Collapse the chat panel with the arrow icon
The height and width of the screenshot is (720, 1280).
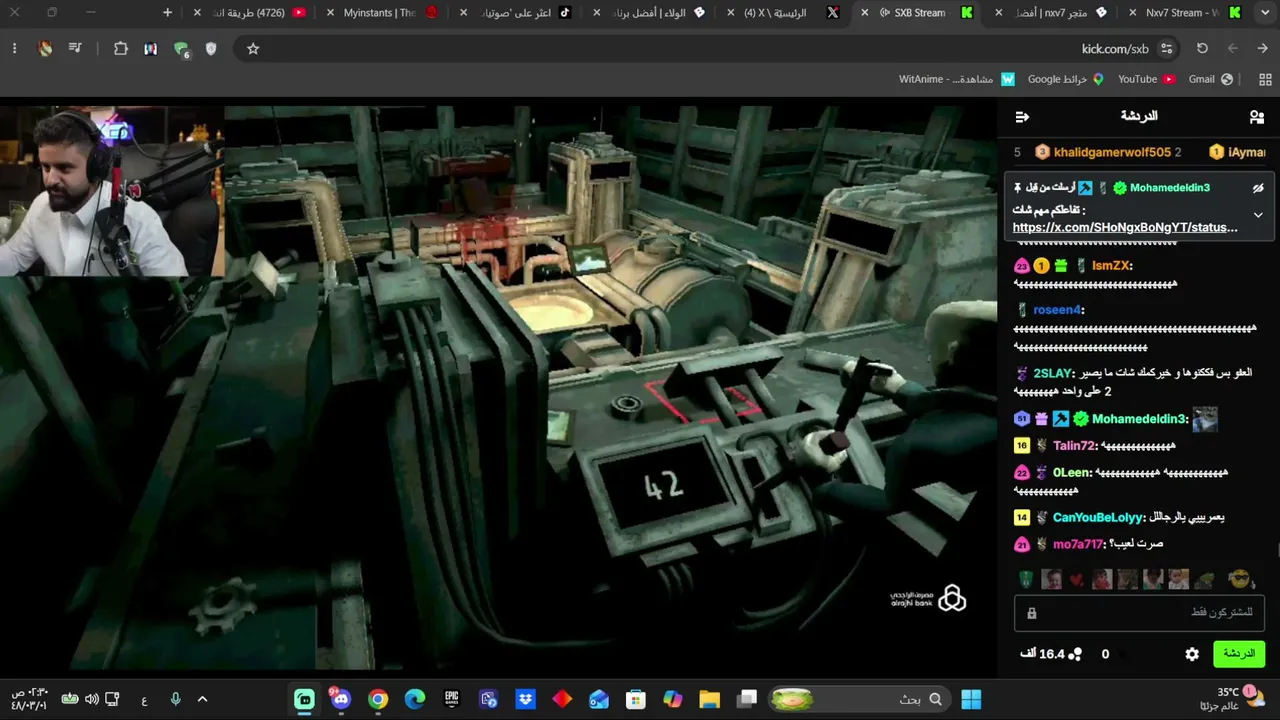coord(1022,117)
